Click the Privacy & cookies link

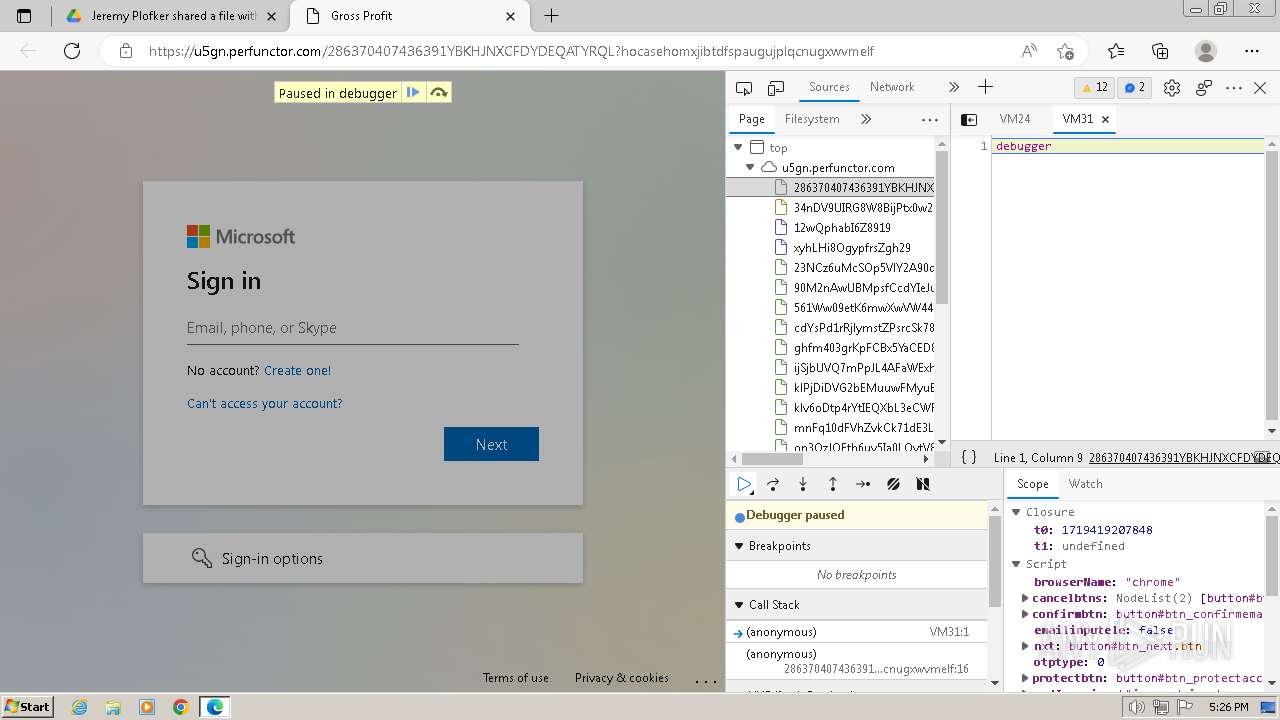[621, 677]
